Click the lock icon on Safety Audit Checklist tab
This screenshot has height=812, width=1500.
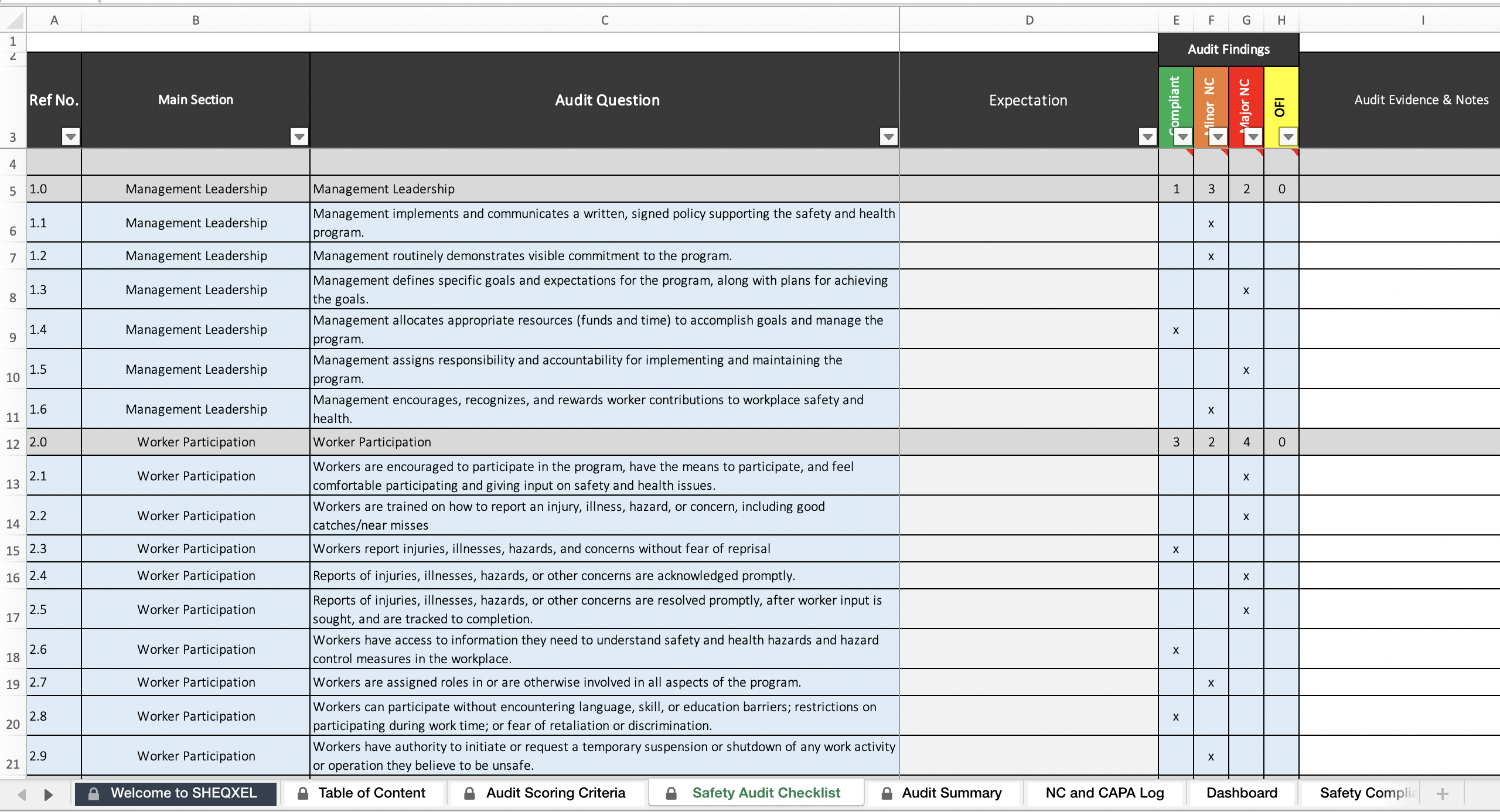point(671,793)
